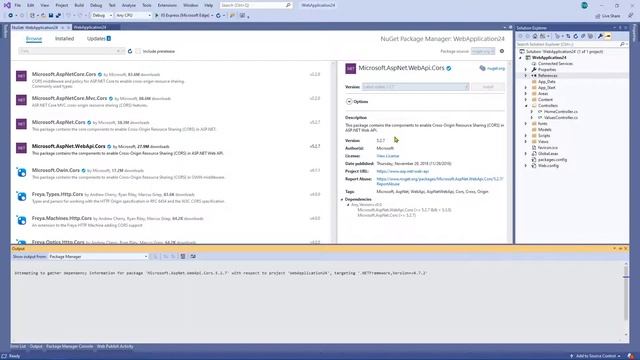The image size is (640, 360).
Task: Click Freya.Types.Http.Cors package icon
Action: pos(21,196)
